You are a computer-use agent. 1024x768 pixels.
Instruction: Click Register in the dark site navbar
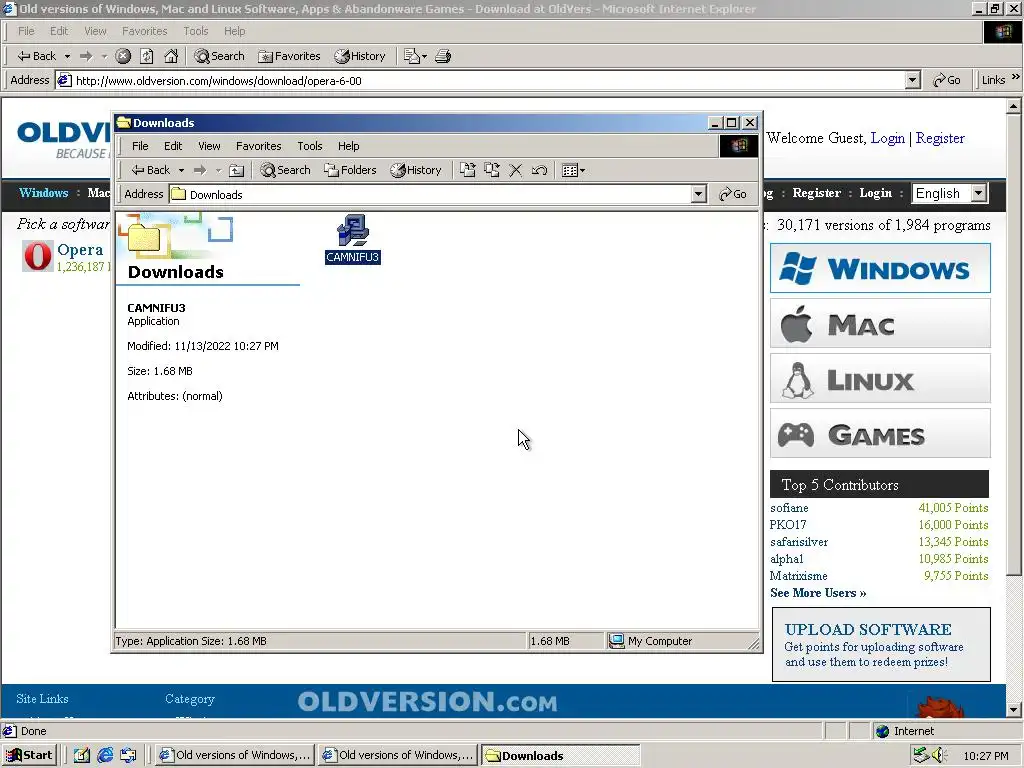tap(816, 193)
